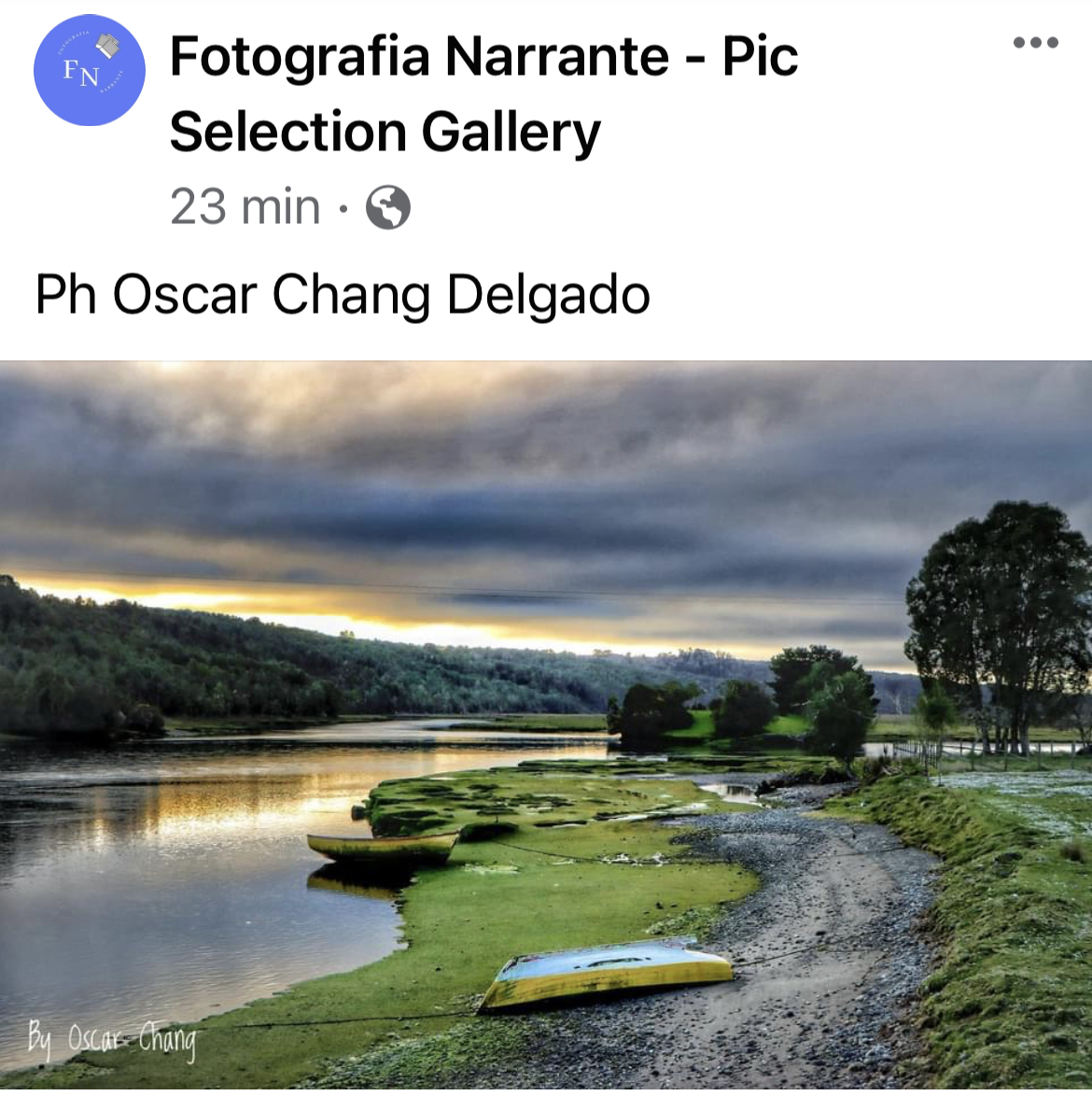Open the three-dot post options menu
Screen dimensions: 1092x1096
pos(1035,43)
